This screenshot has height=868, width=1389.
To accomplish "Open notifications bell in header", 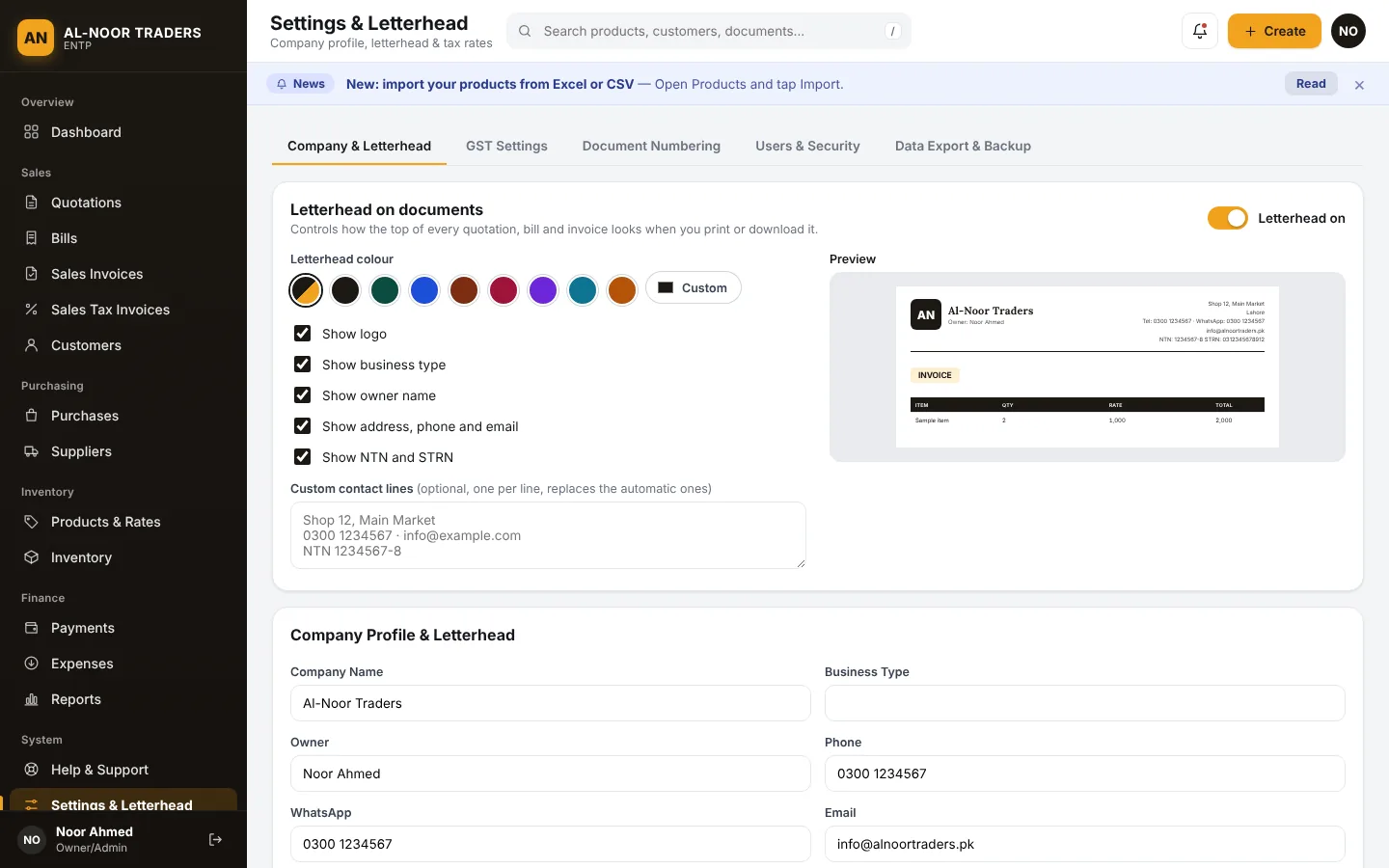I will pyautogui.click(x=1200, y=31).
